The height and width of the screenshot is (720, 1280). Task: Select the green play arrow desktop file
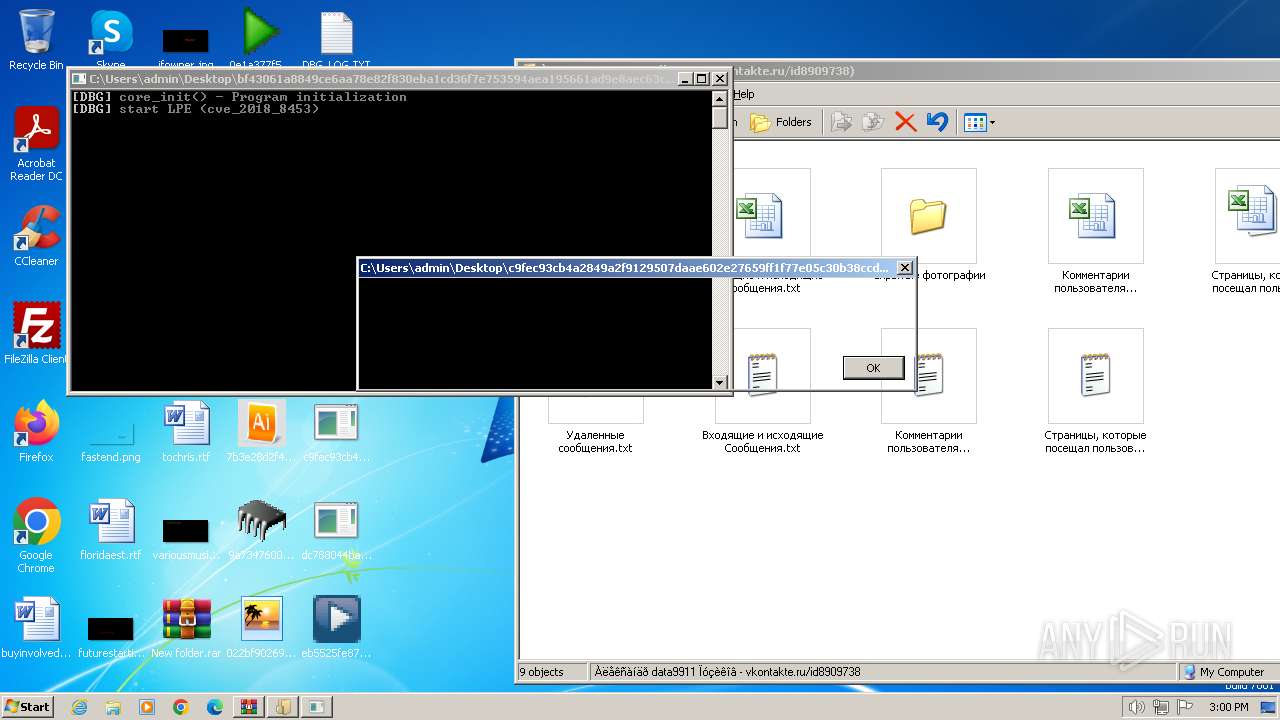point(259,39)
